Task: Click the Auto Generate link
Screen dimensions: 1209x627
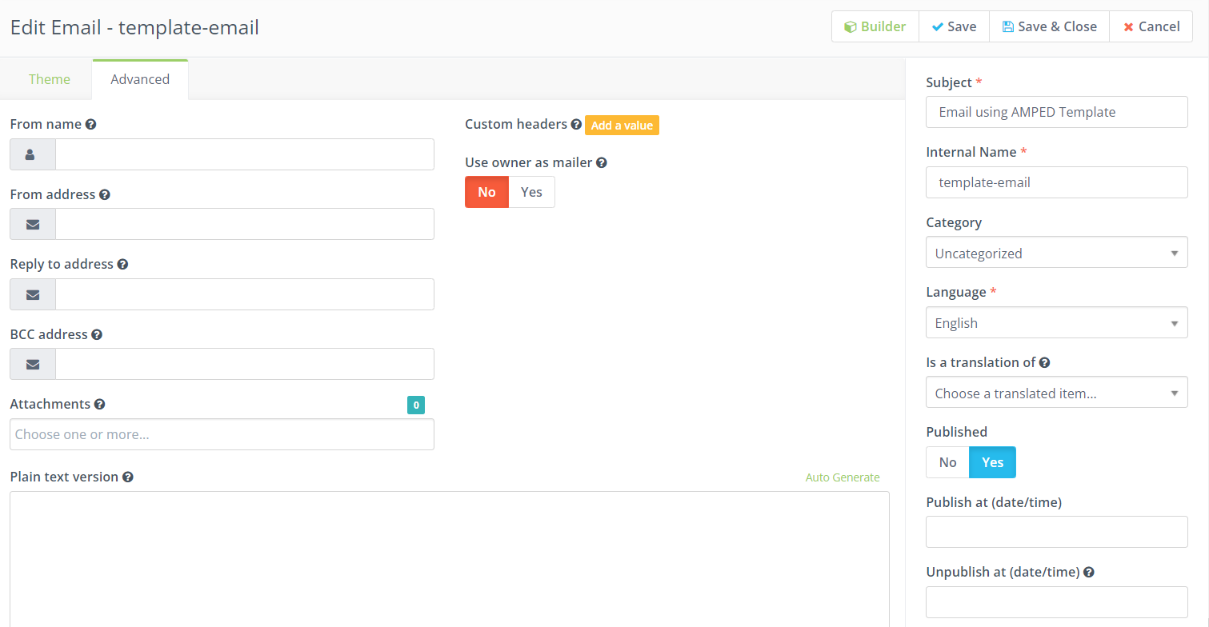Action: [842, 477]
